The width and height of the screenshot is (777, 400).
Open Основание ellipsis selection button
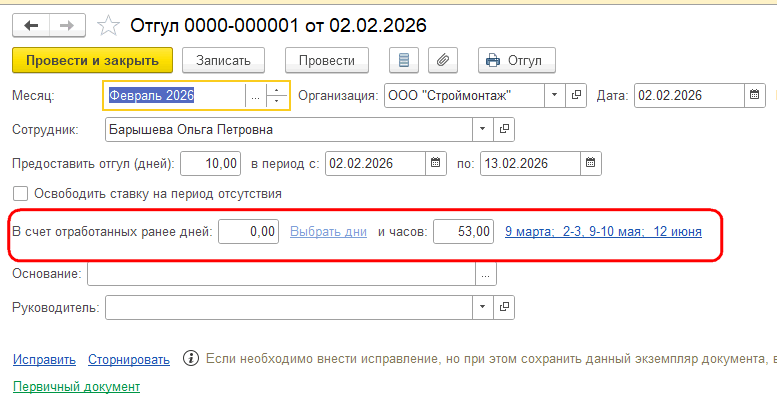pos(486,274)
